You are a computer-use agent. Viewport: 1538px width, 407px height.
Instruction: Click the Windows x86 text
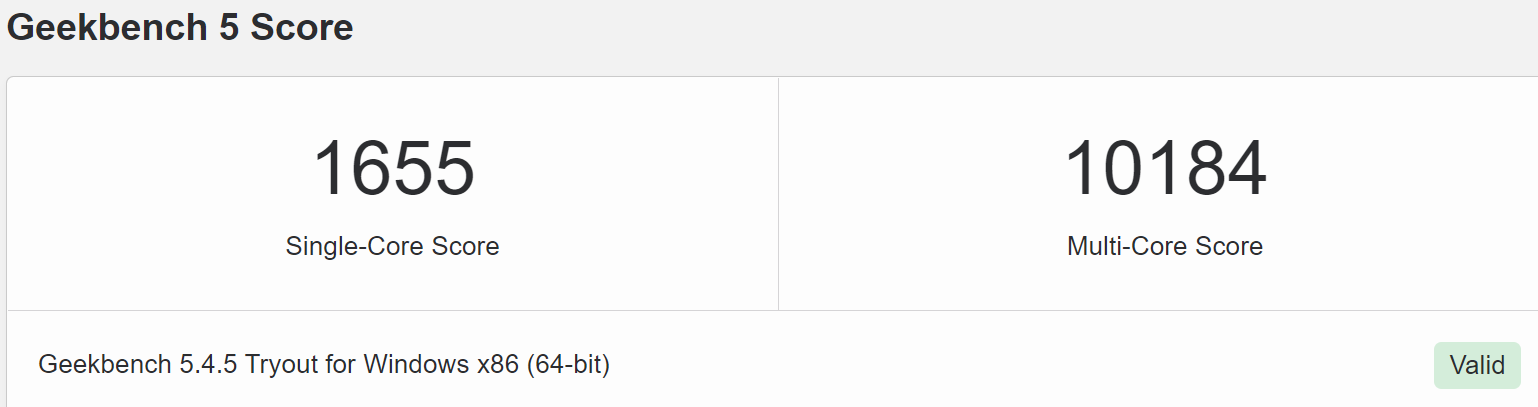440,365
